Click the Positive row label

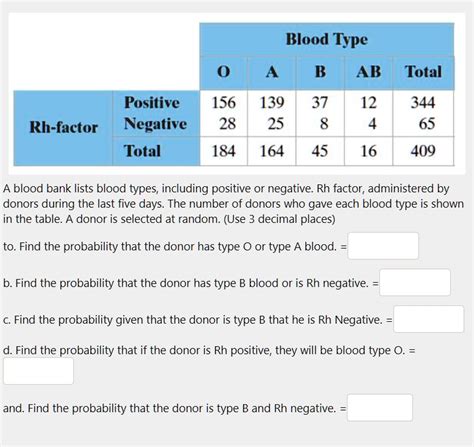click(x=152, y=102)
